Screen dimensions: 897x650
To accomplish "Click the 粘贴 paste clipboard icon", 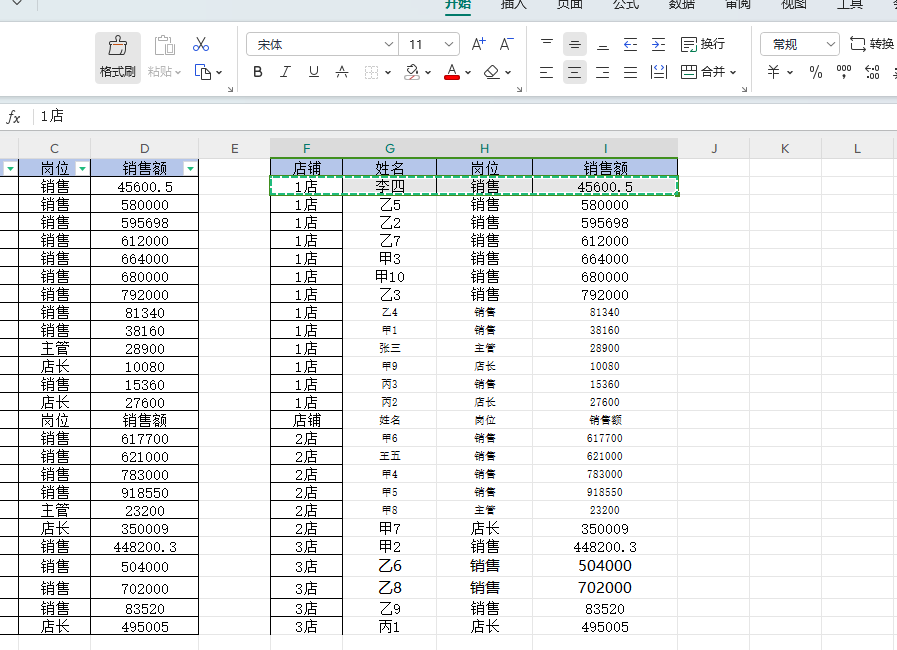I will (x=164, y=45).
